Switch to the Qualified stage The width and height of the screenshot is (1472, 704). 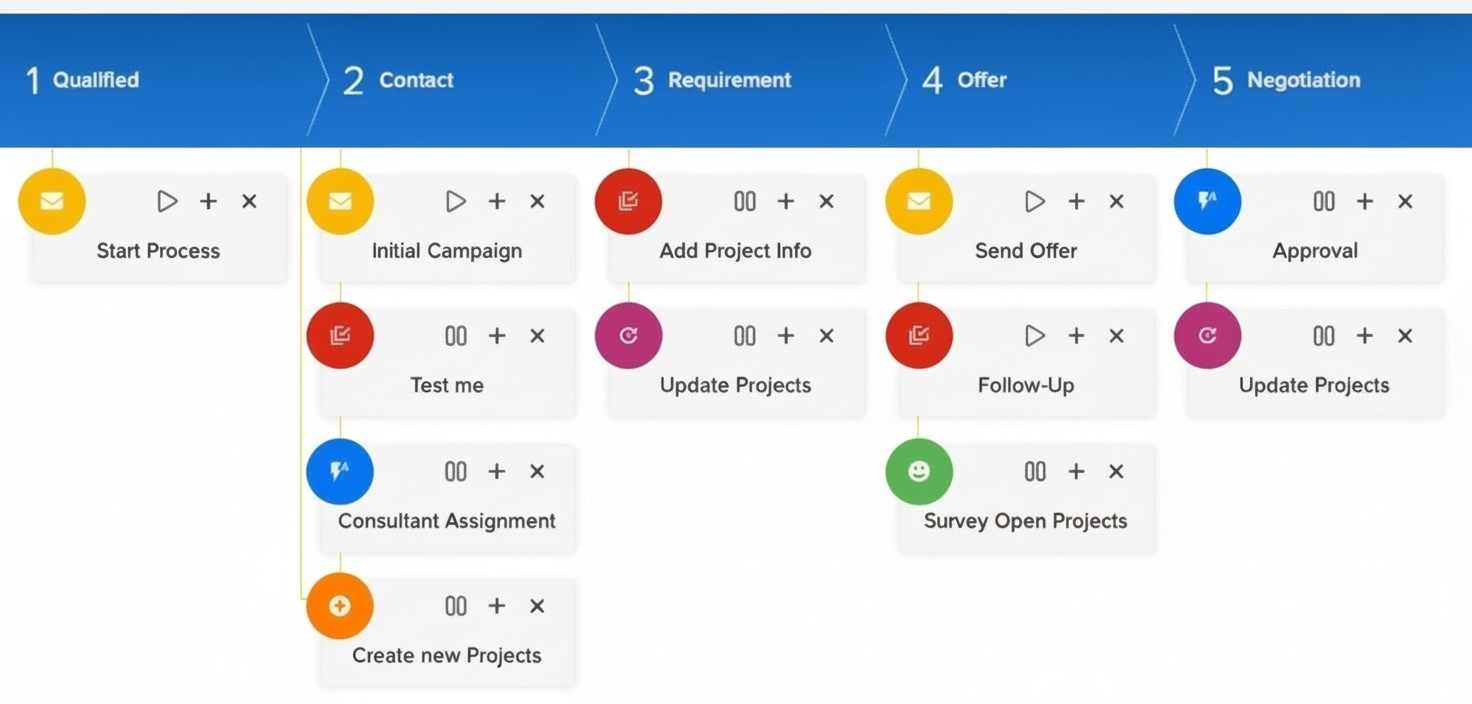point(98,80)
